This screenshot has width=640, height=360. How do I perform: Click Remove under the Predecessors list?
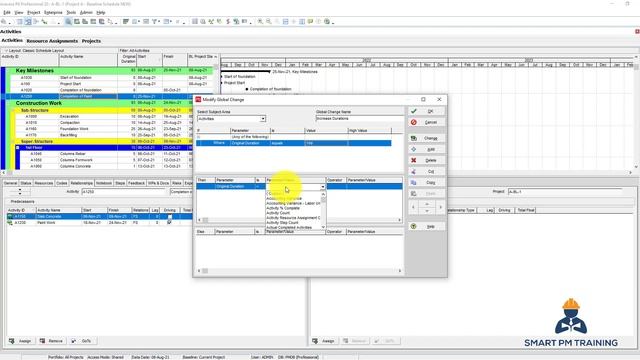[51, 341]
